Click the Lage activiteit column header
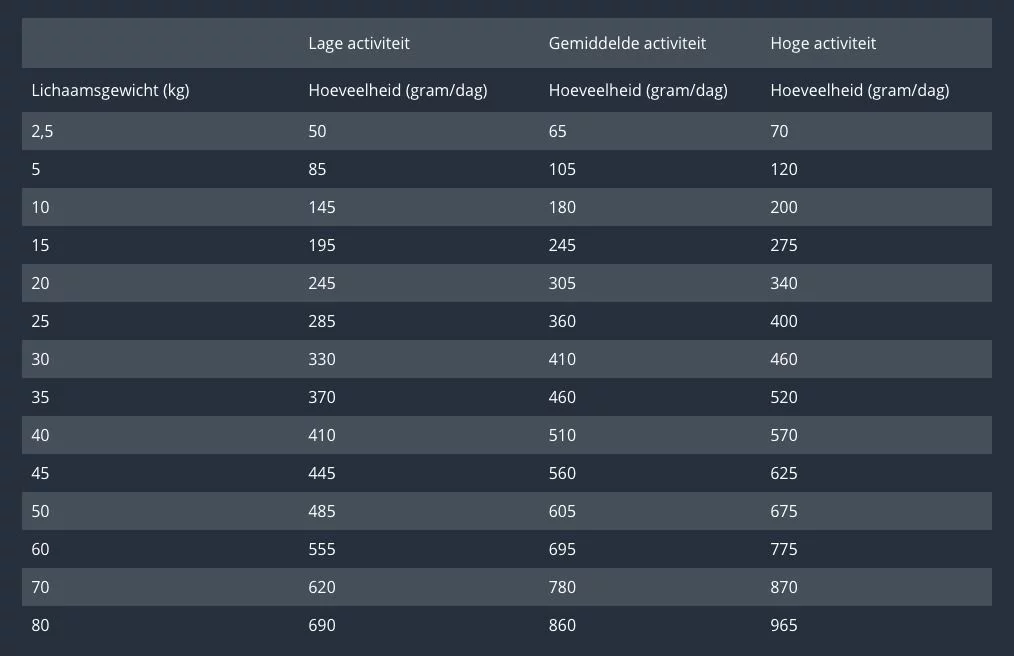Image resolution: width=1014 pixels, height=656 pixels. click(x=359, y=43)
